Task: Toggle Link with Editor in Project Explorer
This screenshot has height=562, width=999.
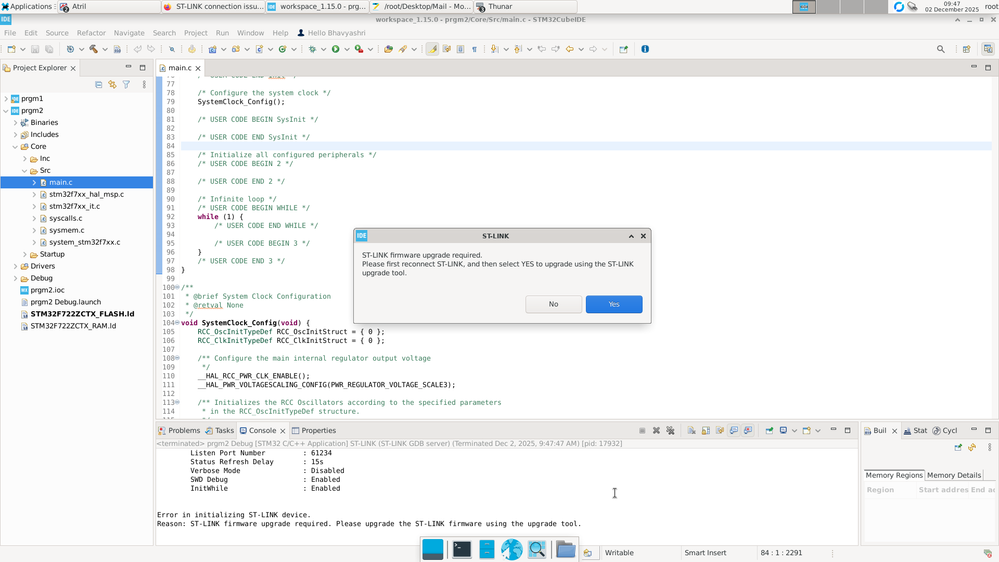Action: tap(112, 85)
